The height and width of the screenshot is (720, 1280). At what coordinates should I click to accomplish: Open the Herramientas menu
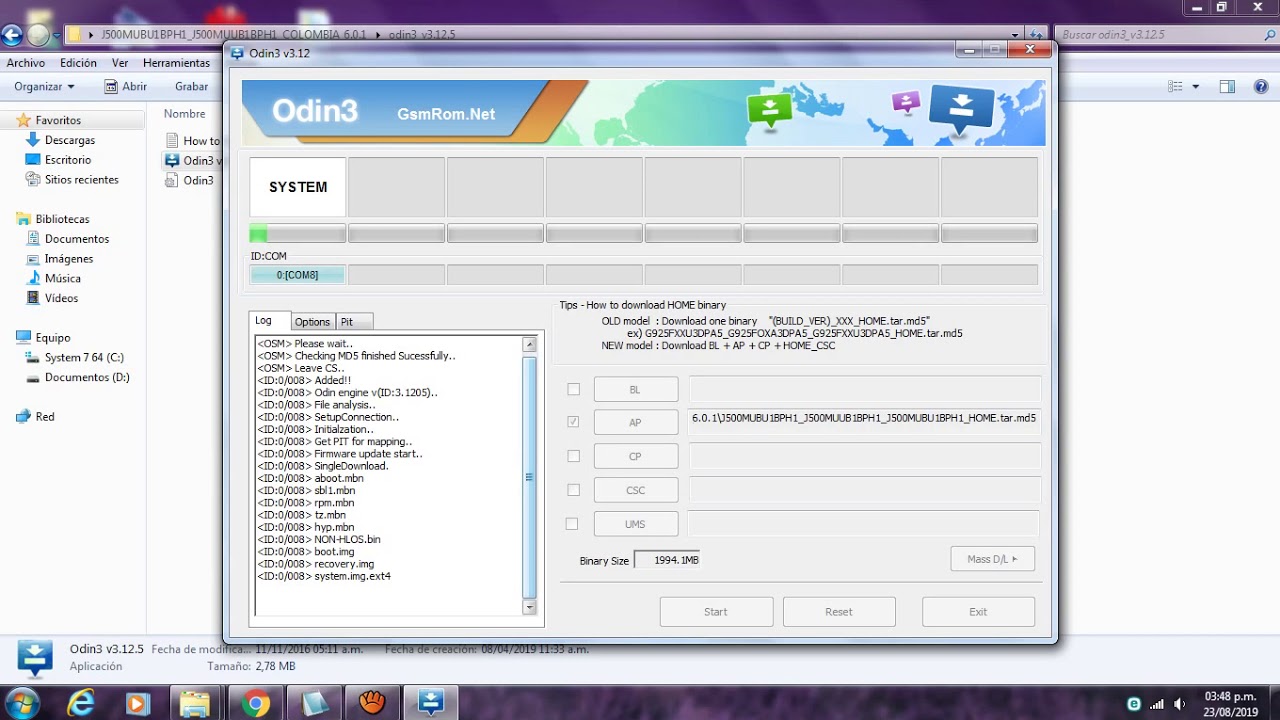(176, 63)
